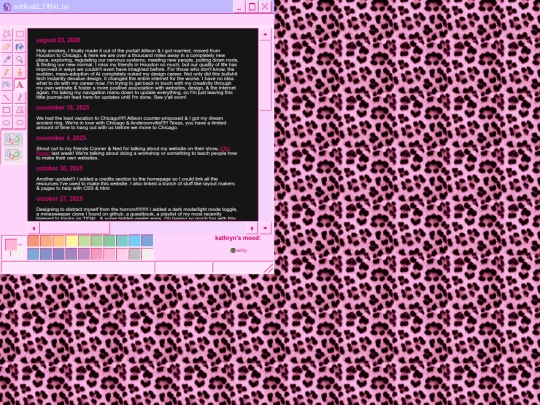Choose the Fill With Color bucket tool
540x405 pixels.
[20, 47]
